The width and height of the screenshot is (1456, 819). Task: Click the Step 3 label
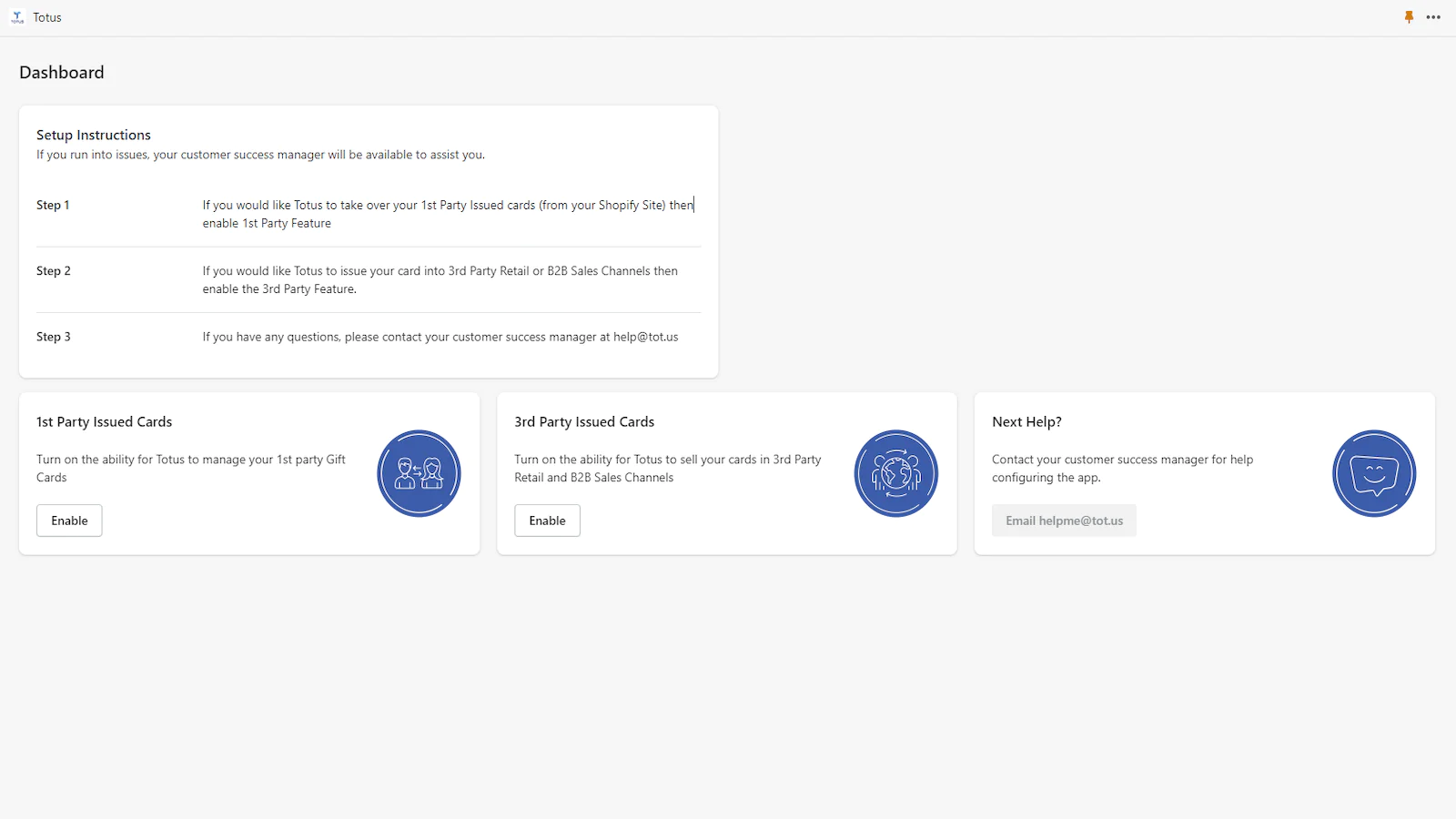pos(53,337)
